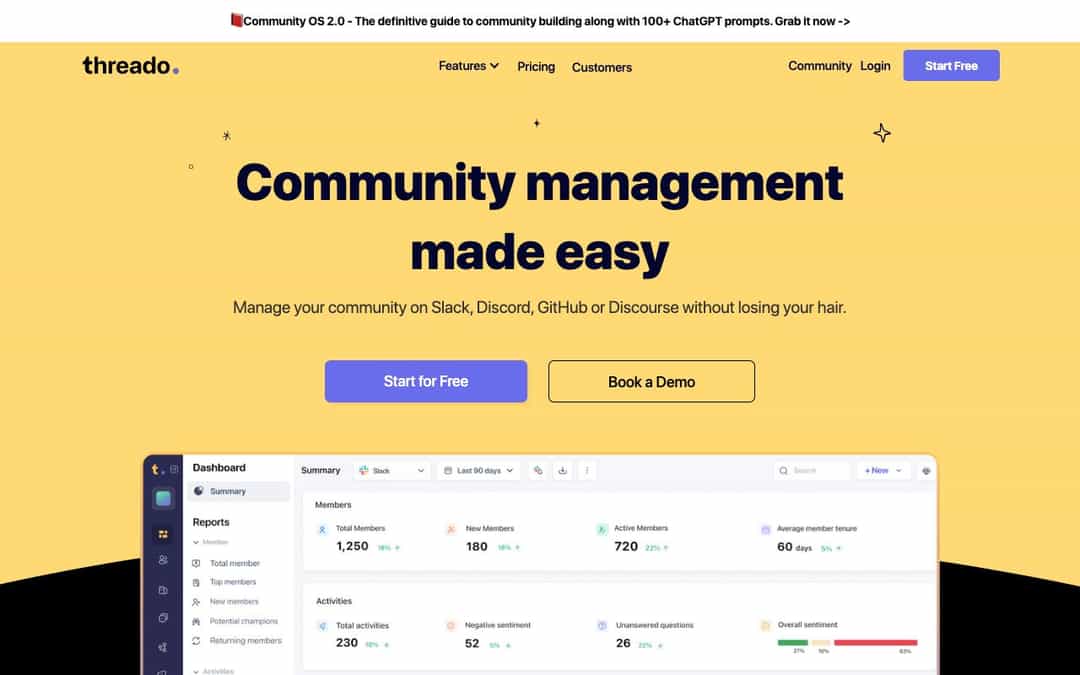Click the profile icon right of + New
Viewport: 1080px width, 675px height.
(x=926, y=471)
